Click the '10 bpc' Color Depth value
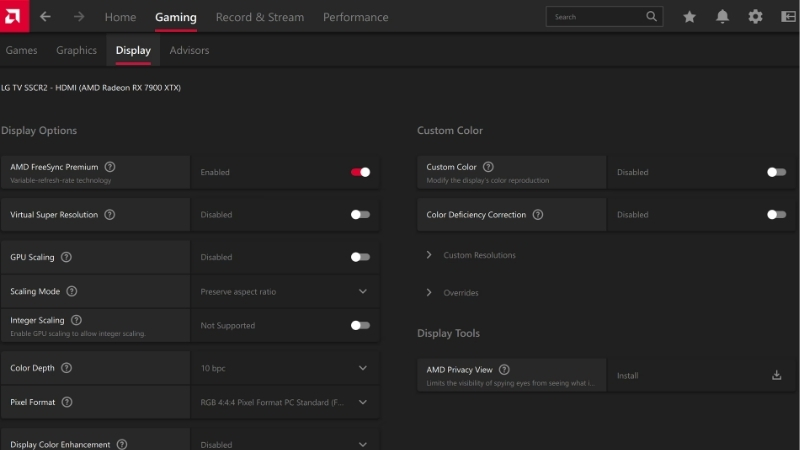The image size is (800, 450). click(213, 368)
